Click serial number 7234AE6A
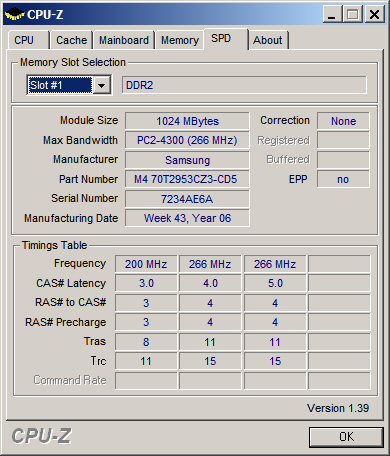 (187, 199)
